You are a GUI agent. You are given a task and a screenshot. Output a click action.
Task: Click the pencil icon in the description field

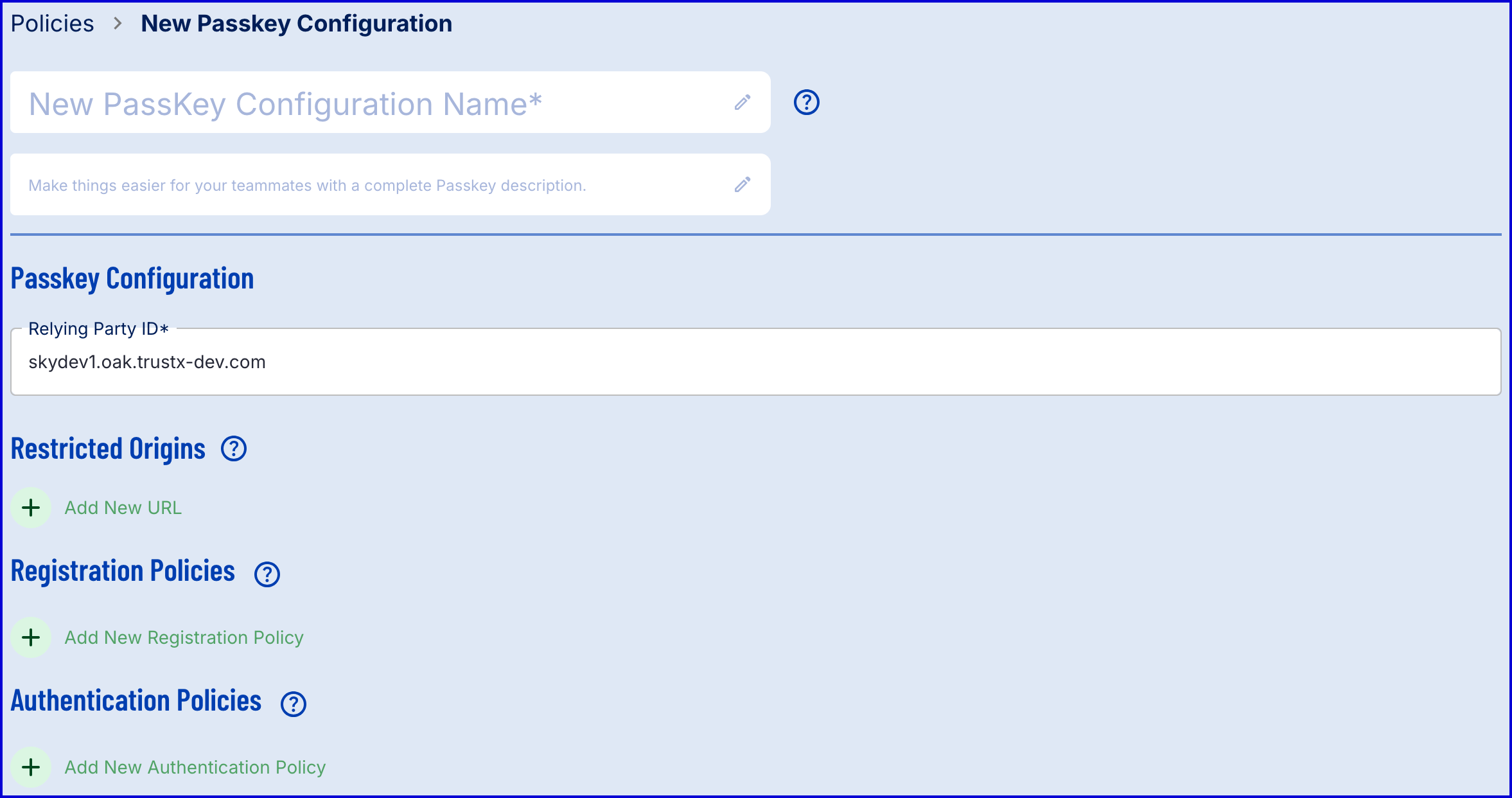click(x=743, y=185)
